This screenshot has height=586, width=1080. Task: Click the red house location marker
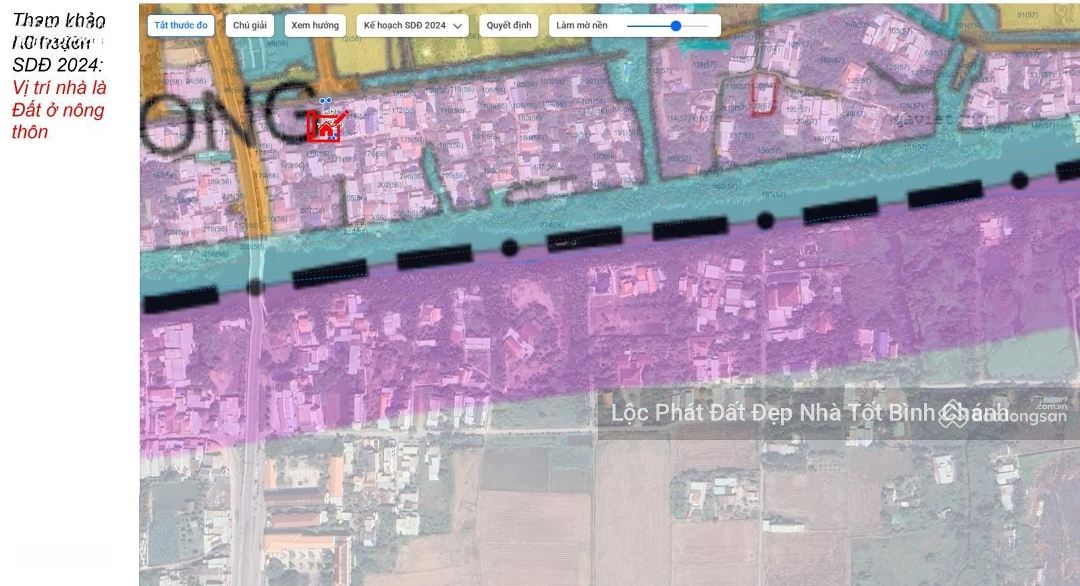coord(325,128)
